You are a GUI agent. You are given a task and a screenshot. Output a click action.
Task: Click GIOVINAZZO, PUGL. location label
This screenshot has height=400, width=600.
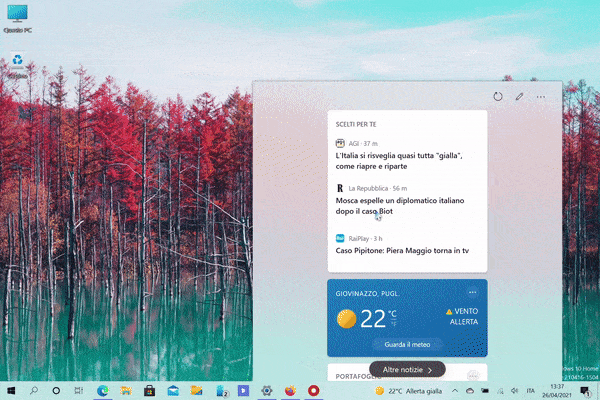click(367, 294)
